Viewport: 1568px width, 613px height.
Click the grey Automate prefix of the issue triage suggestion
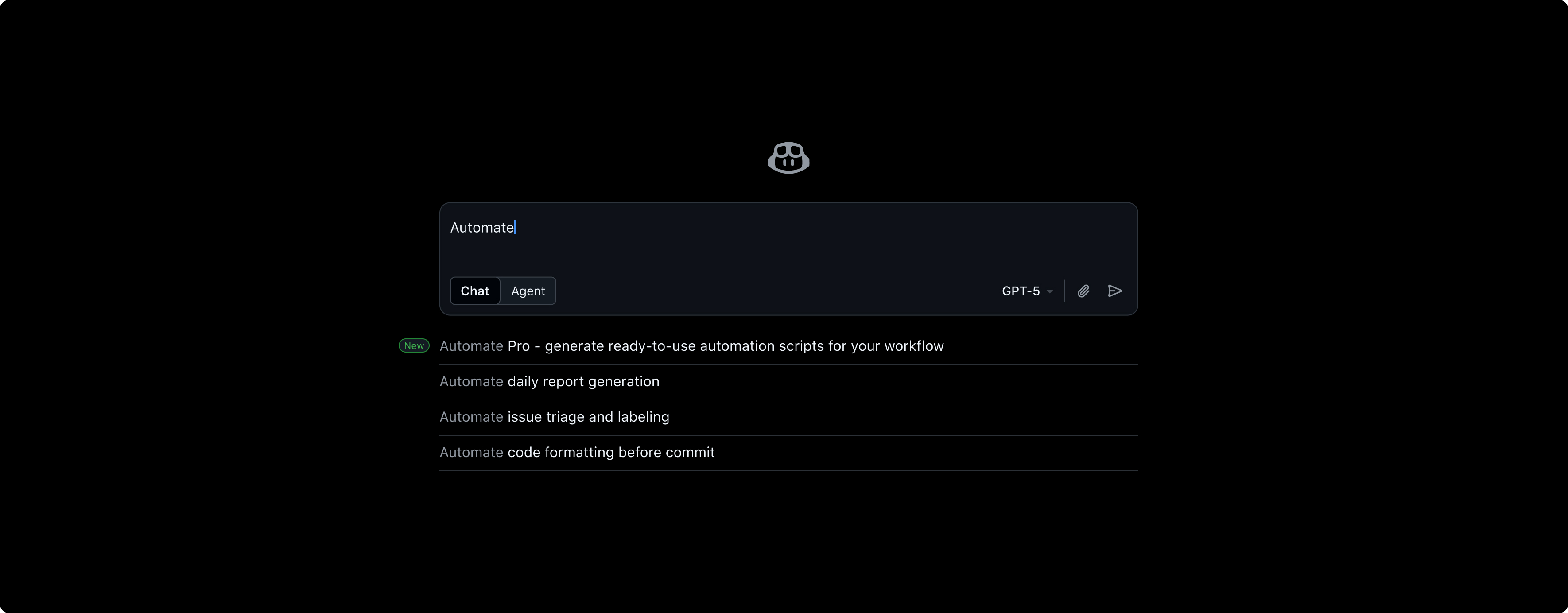[x=471, y=417]
